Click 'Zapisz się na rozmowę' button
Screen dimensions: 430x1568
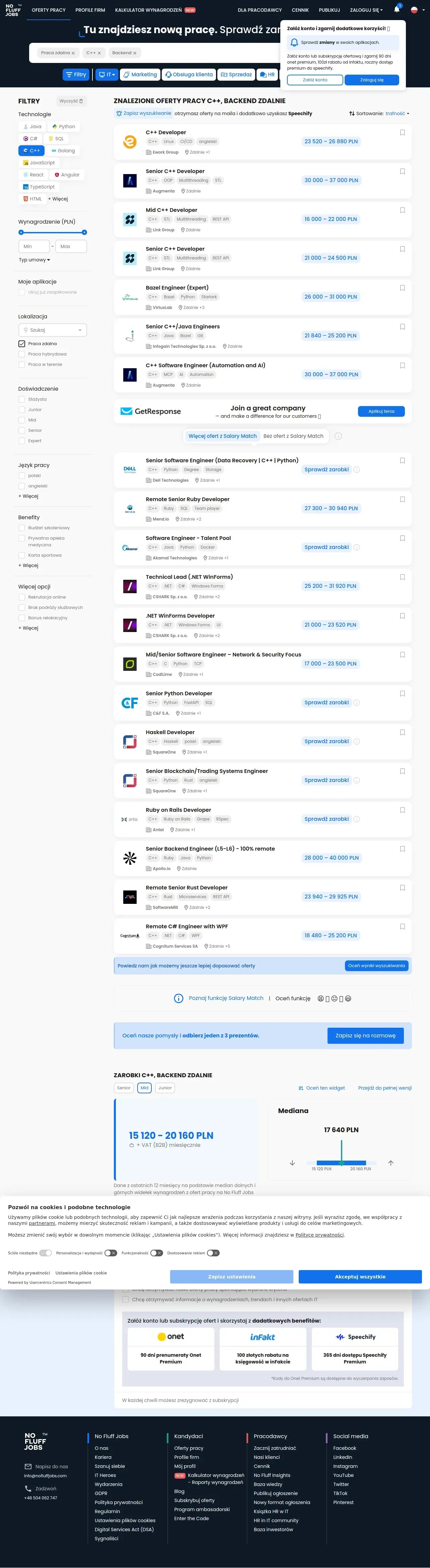(365, 1035)
